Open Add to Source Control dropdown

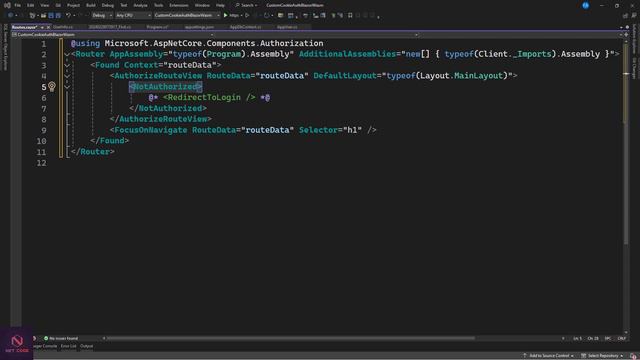549,356
